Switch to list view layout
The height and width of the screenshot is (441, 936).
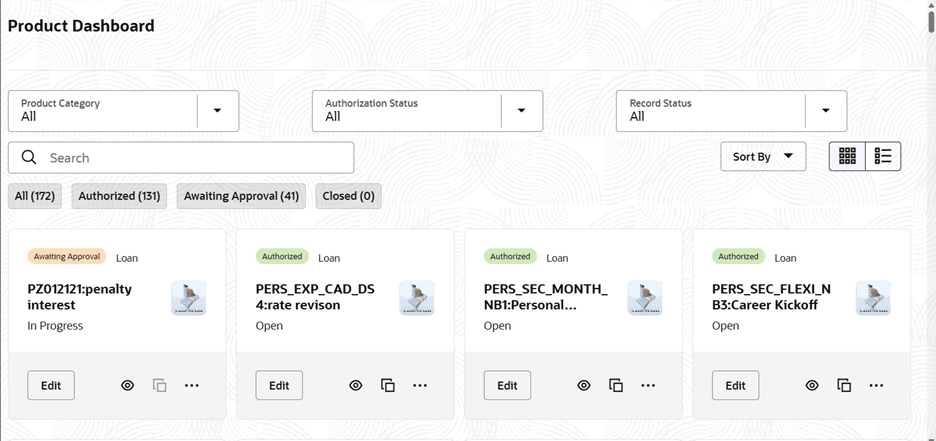coord(883,156)
